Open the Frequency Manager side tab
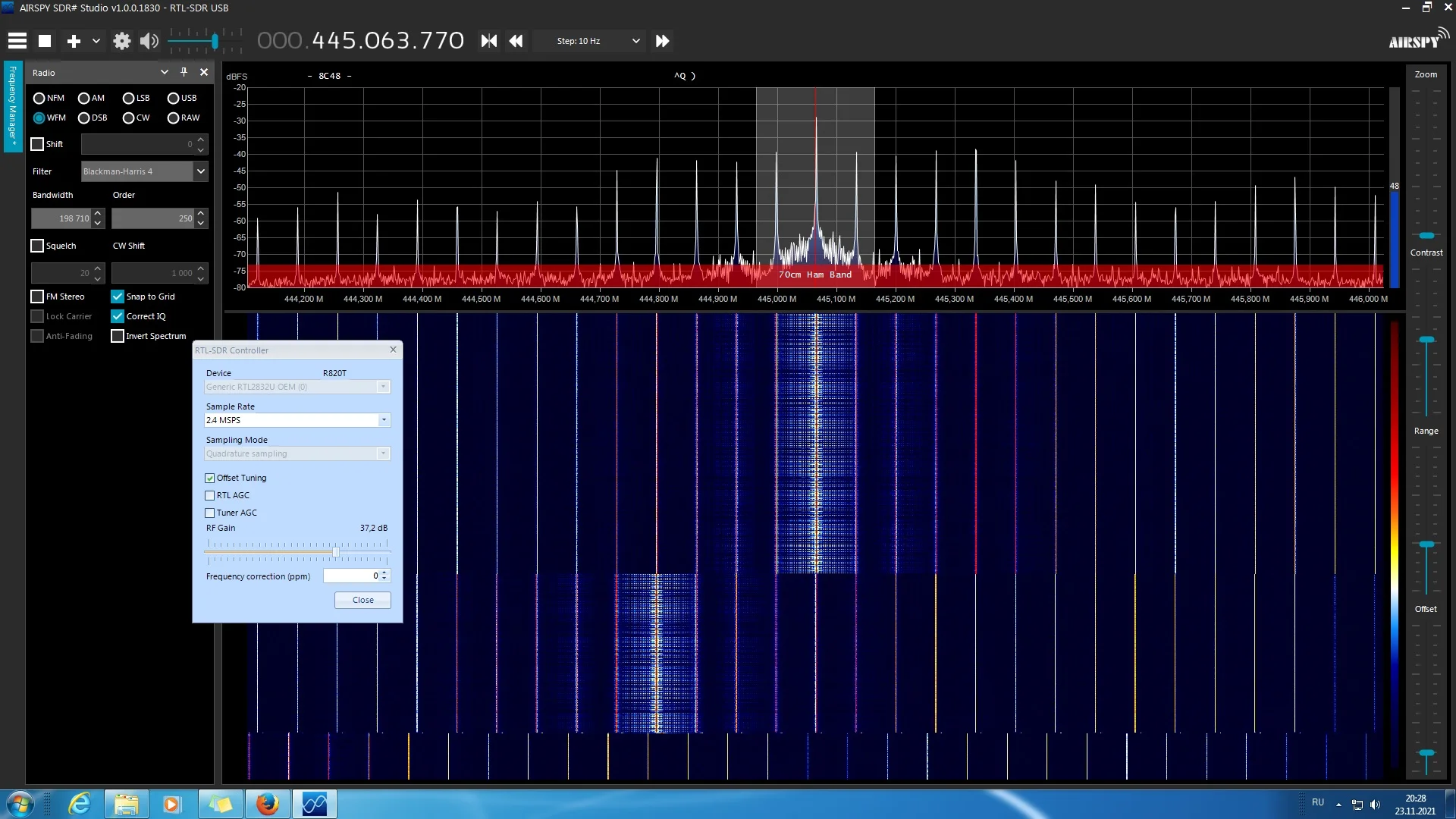The image size is (1456, 819). click(13, 107)
